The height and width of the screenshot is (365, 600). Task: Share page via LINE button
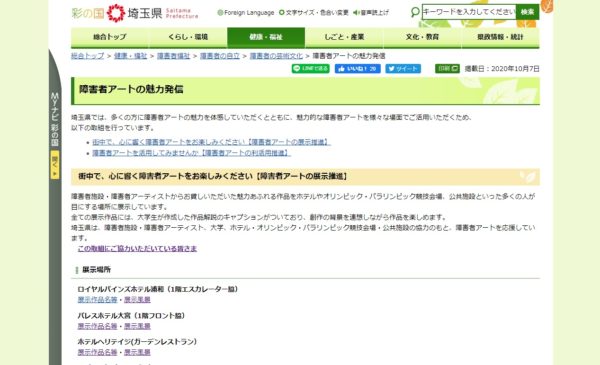point(310,68)
